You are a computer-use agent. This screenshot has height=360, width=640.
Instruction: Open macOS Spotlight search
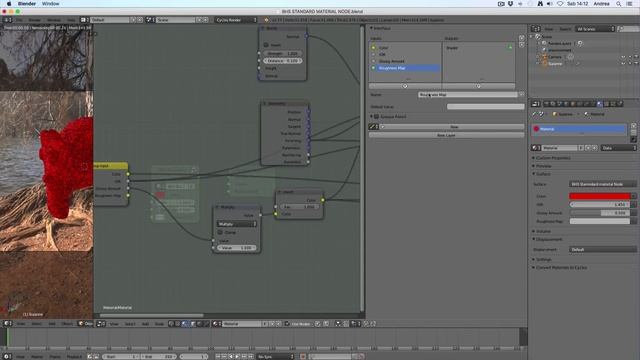619,4
